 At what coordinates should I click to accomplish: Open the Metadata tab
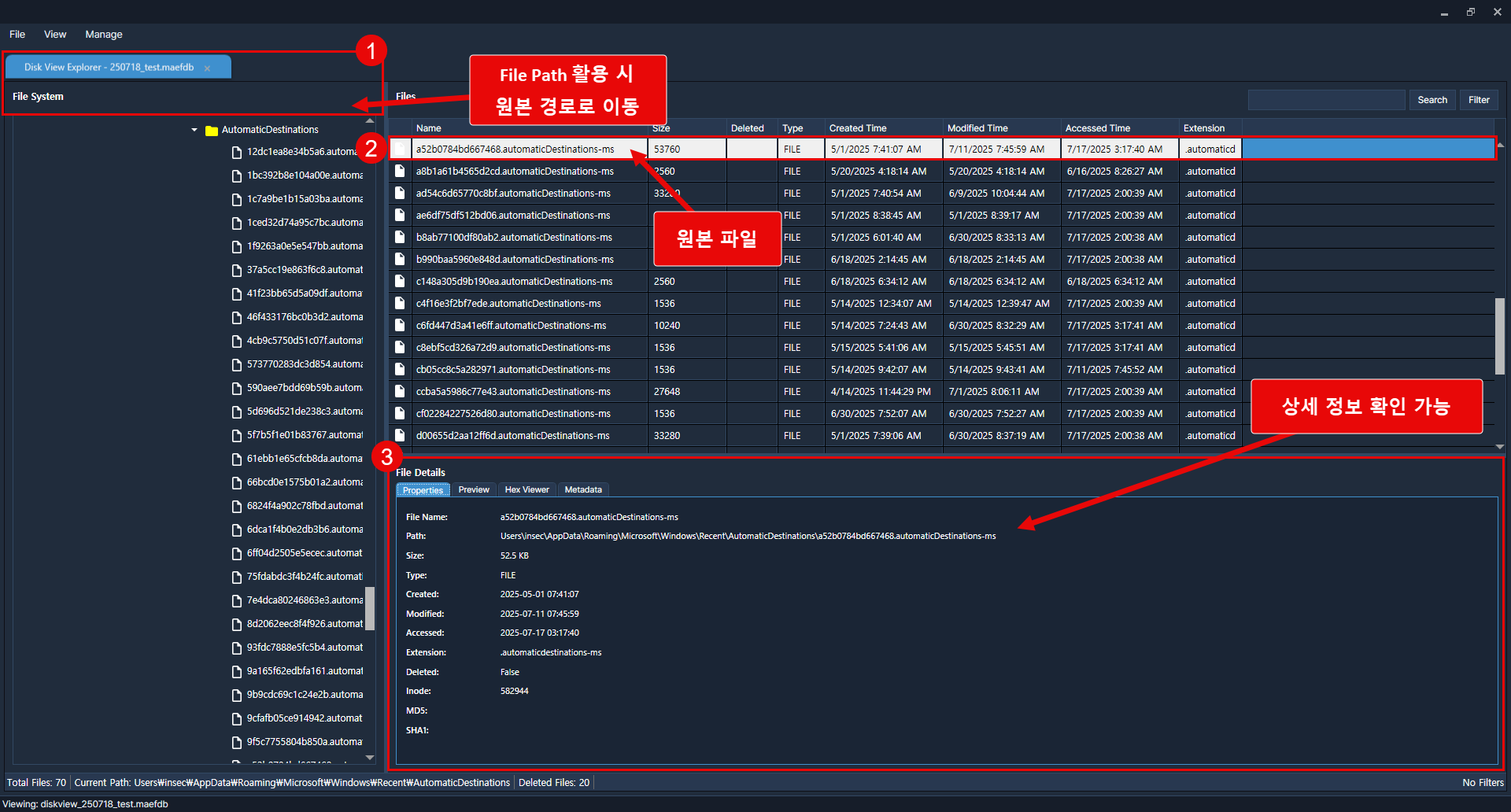coord(583,490)
